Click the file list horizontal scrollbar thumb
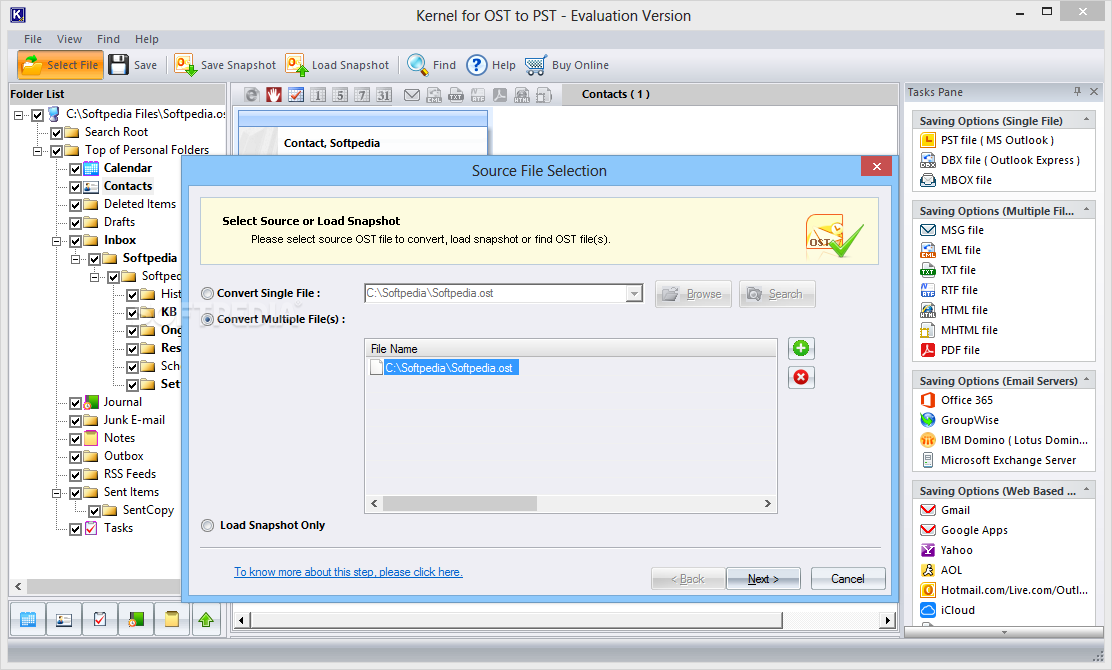Image resolution: width=1112 pixels, height=670 pixels. tap(460, 503)
